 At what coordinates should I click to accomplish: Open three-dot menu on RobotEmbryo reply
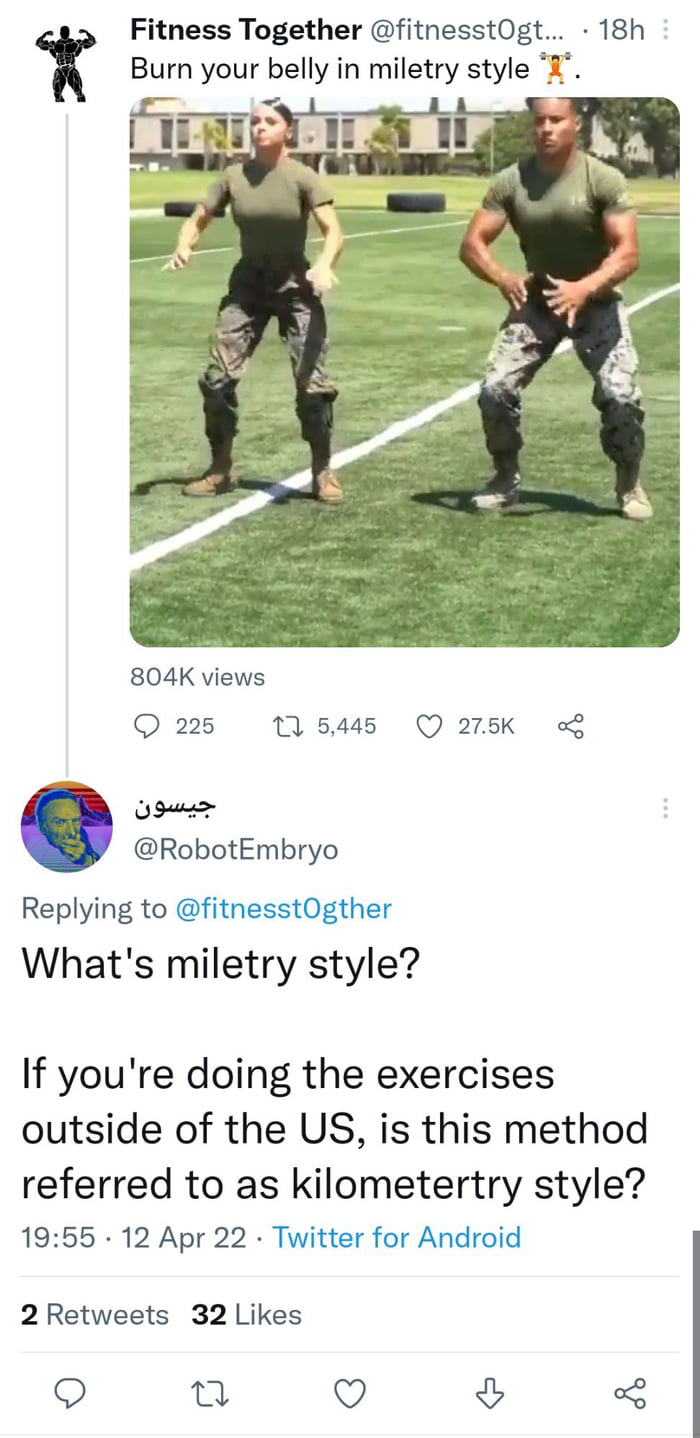(x=665, y=809)
